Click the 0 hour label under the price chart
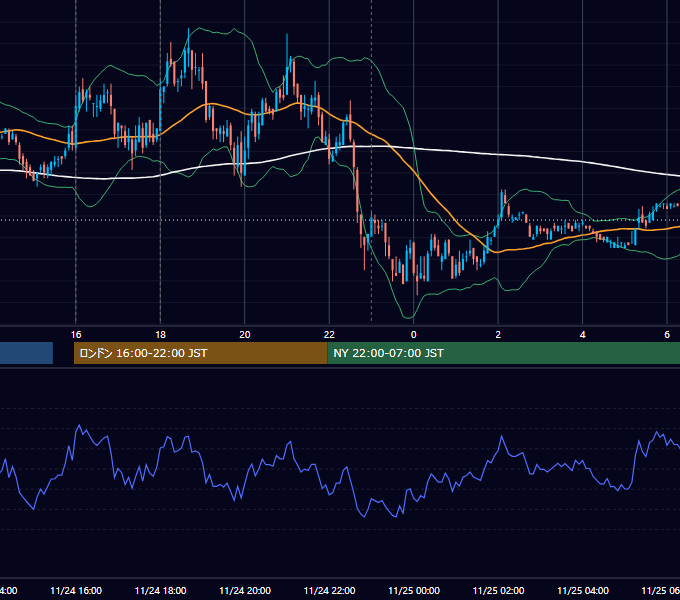Image resolution: width=680 pixels, height=600 pixels. click(x=414, y=335)
